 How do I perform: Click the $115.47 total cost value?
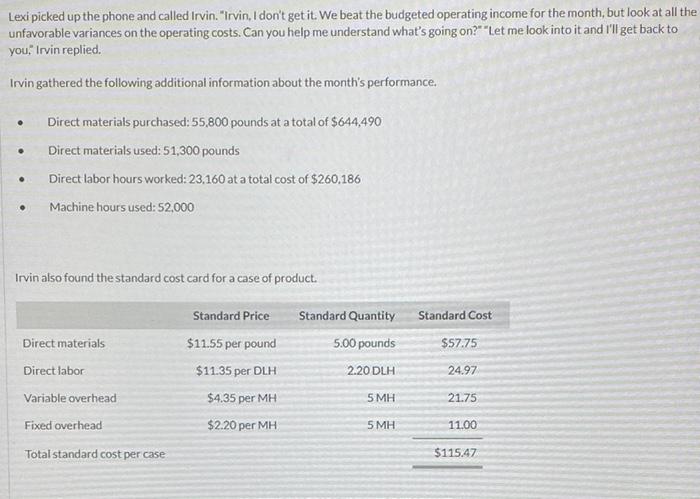pyautogui.click(x=455, y=453)
